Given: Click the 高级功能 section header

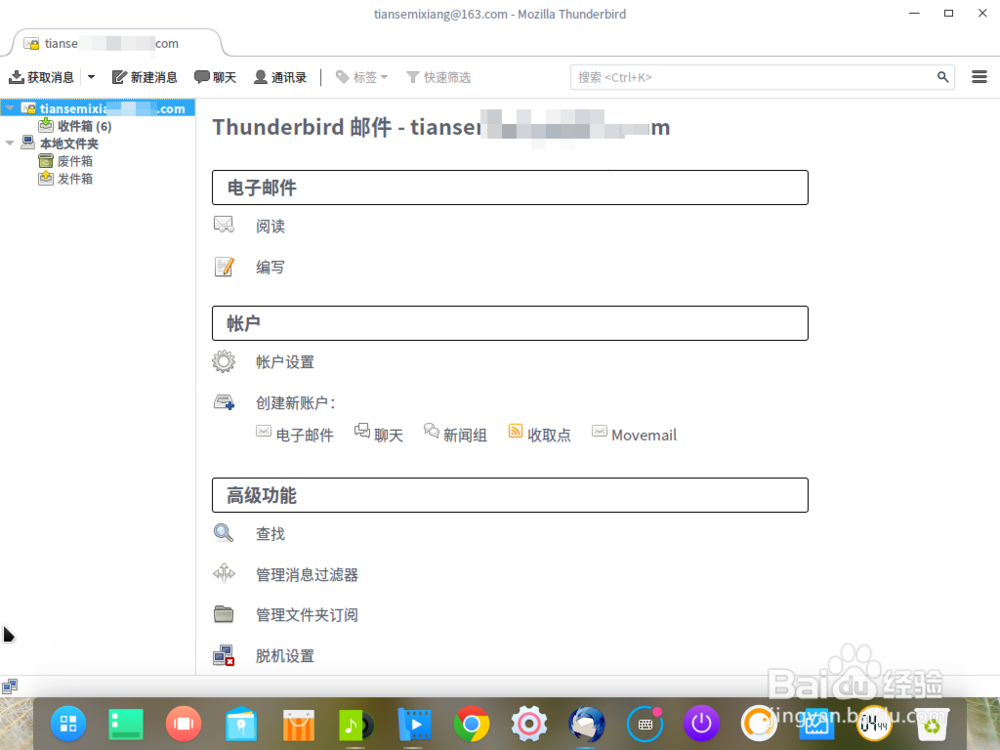Looking at the screenshot, I should 510,495.
